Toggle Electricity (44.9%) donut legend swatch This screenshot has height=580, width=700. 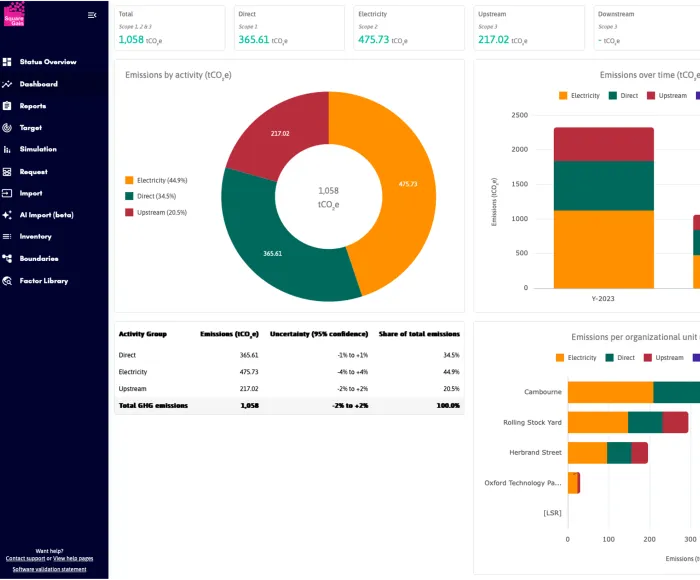tap(129, 180)
